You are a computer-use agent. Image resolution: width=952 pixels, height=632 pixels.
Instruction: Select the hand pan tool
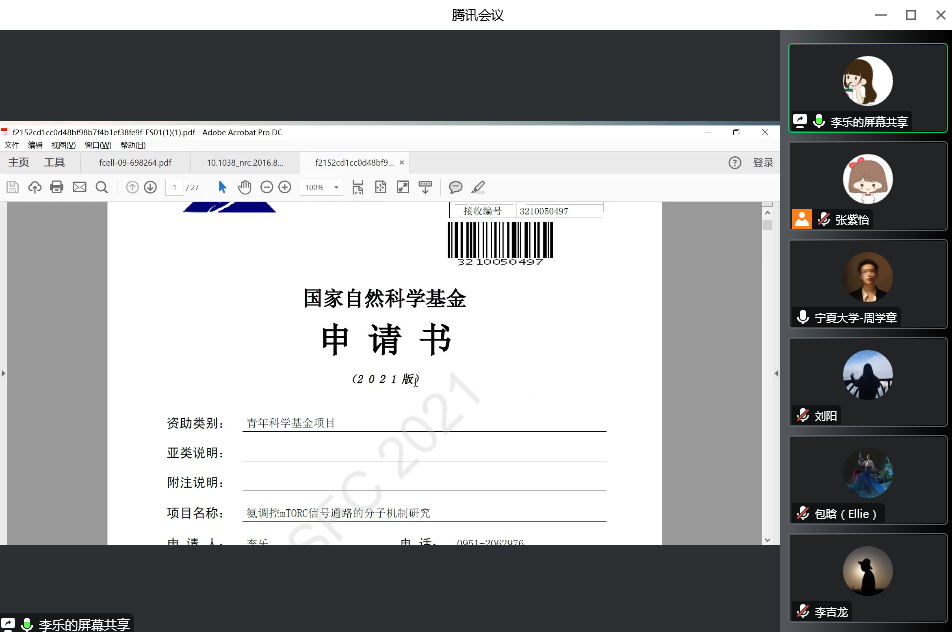coord(245,187)
